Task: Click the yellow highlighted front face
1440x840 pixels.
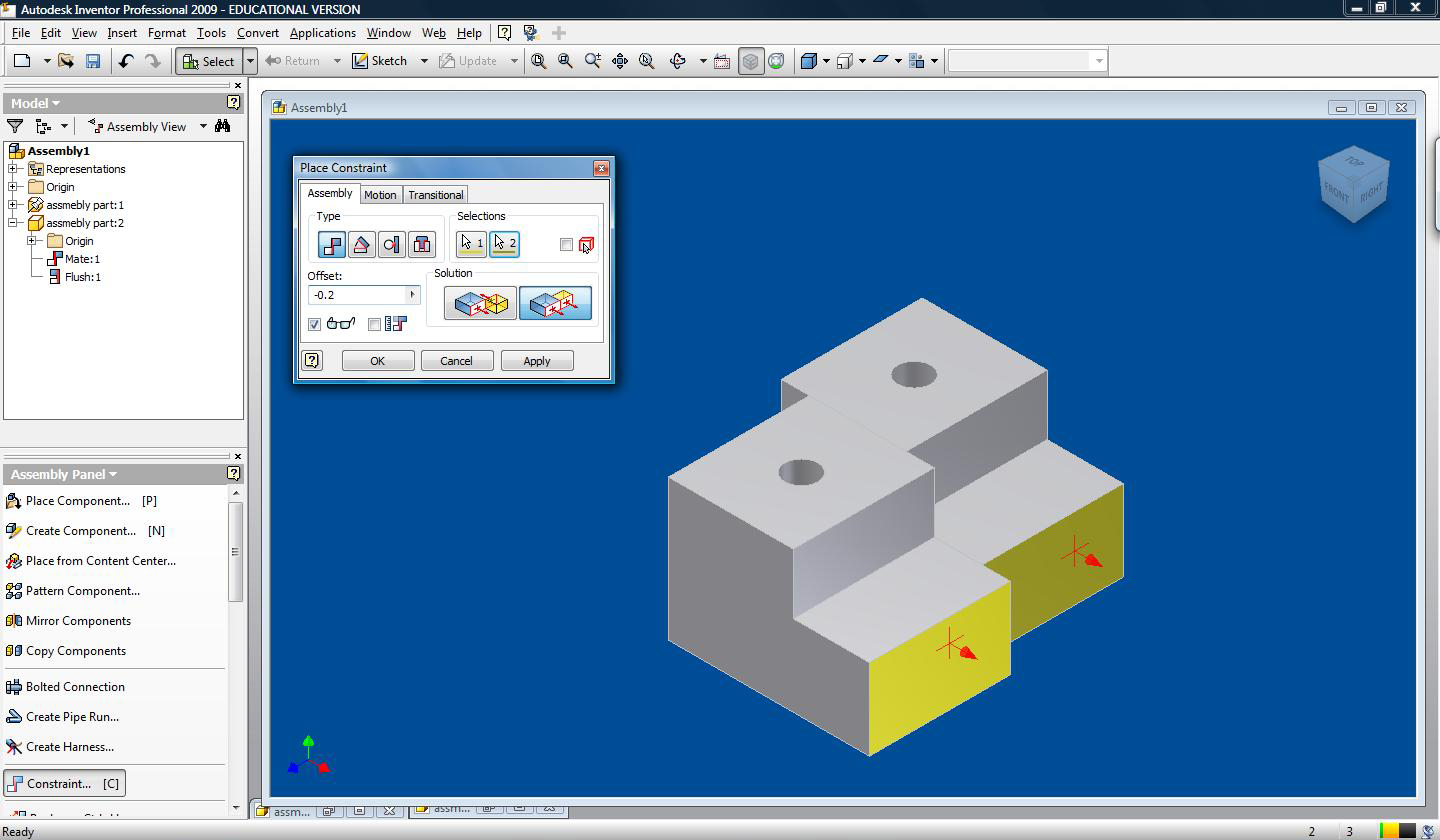Action: click(x=939, y=667)
